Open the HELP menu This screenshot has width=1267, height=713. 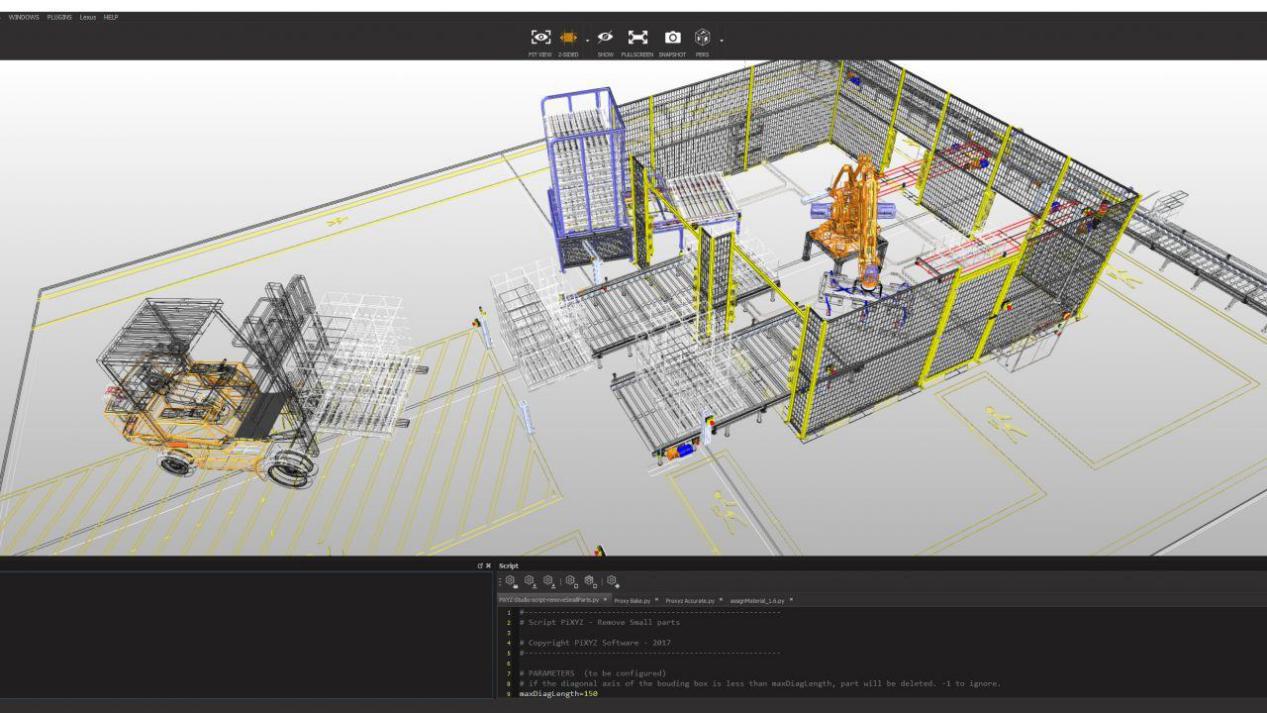(x=110, y=17)
